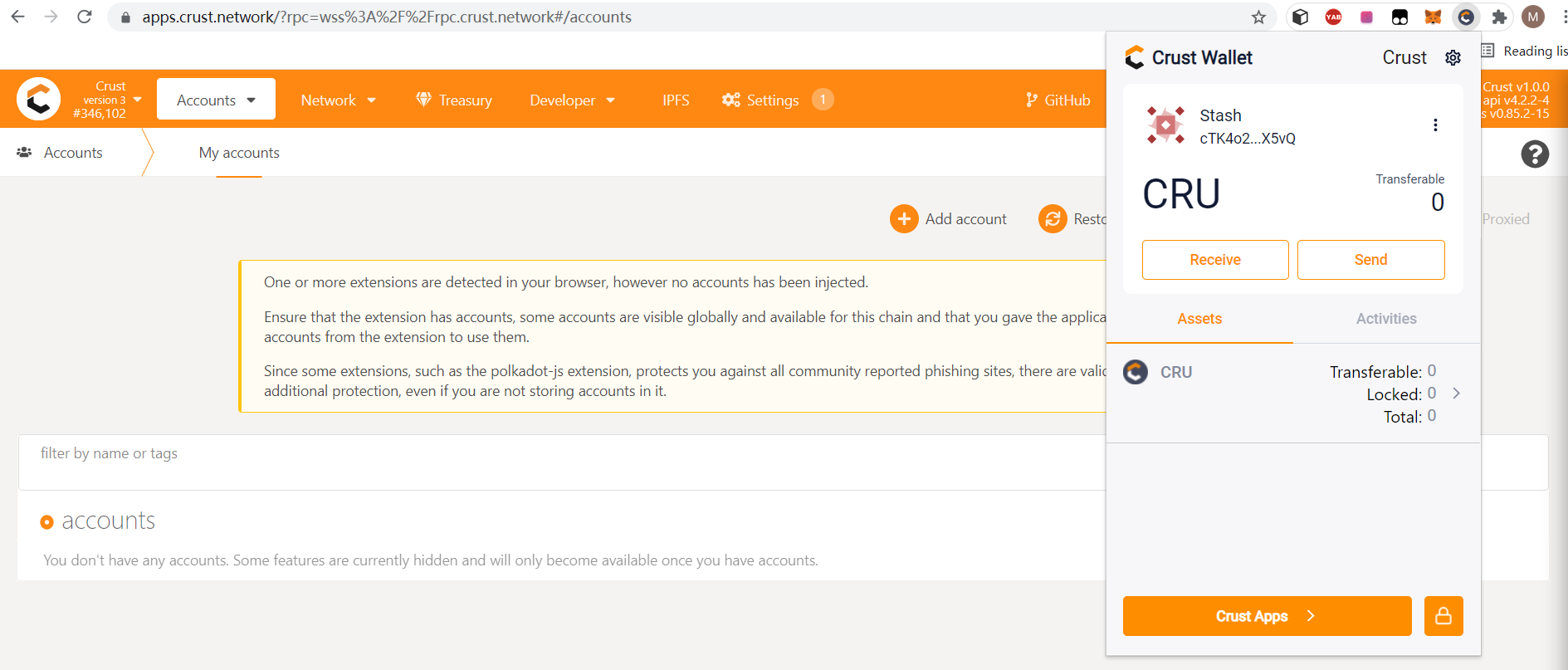Open the GitHub link in header

click(x=1058, y=100)
